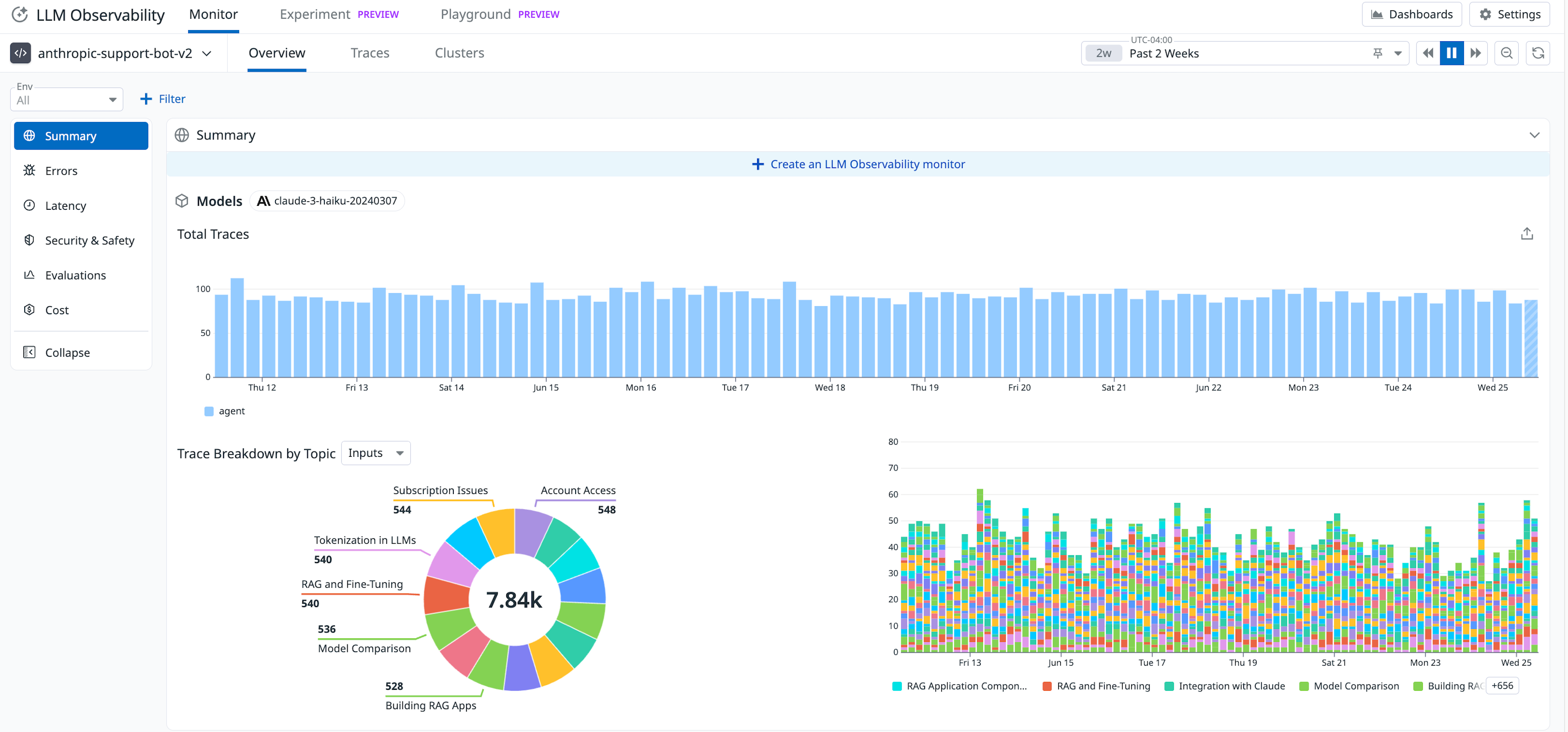Collapse the left sidebar
Viewport: 1568px width, 732px height.
pyautogui.click(x=66, y=352)
